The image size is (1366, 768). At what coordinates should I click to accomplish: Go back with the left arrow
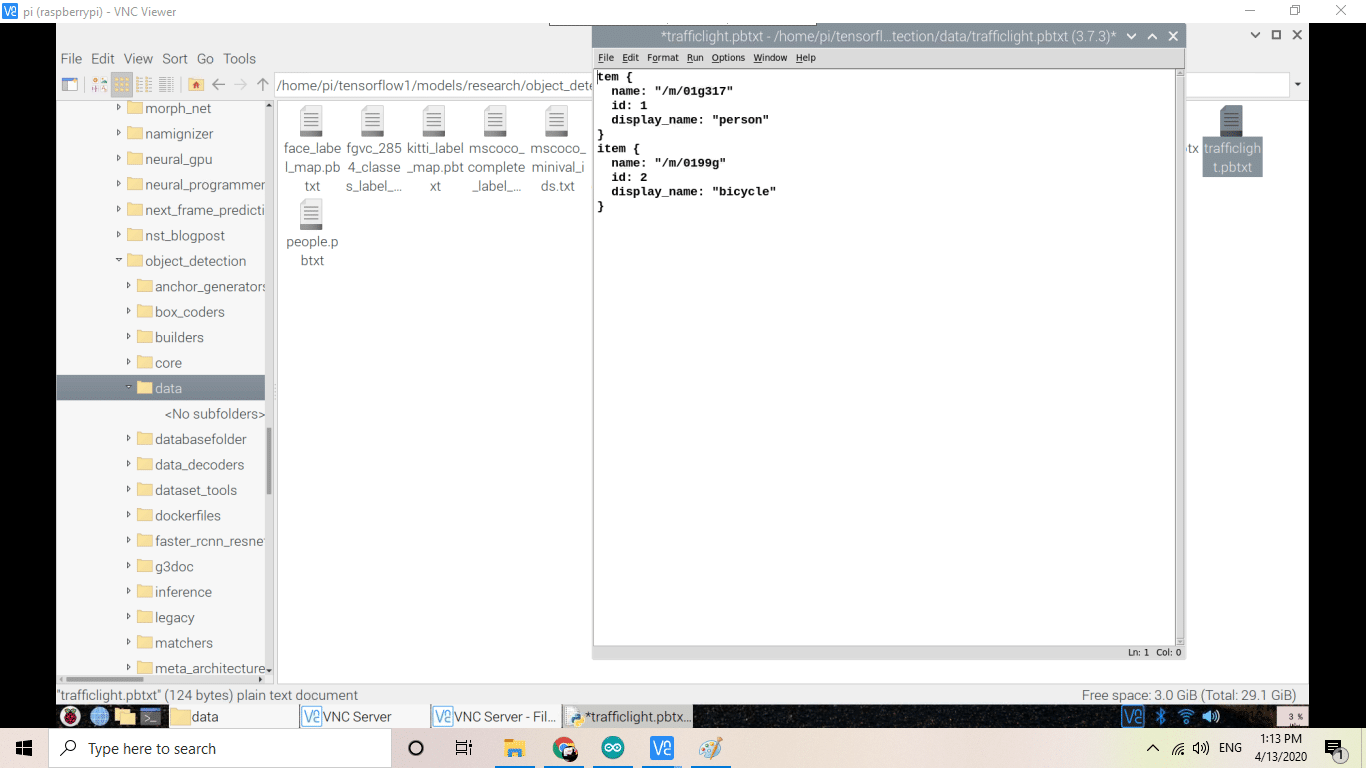tap(219, 85)
